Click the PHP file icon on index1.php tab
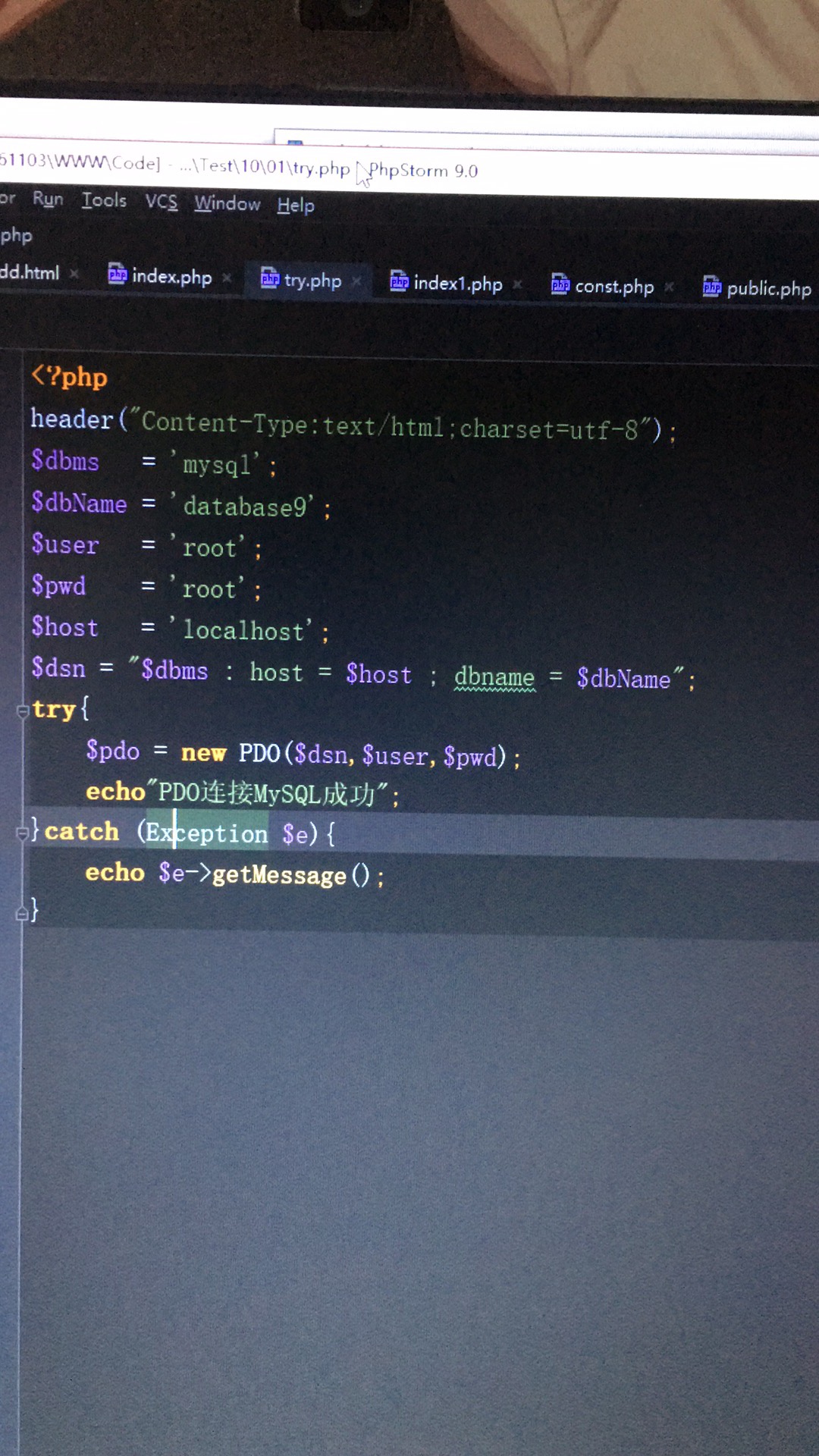This screenshot has width=819, height=1456. [x=400, y=281]
